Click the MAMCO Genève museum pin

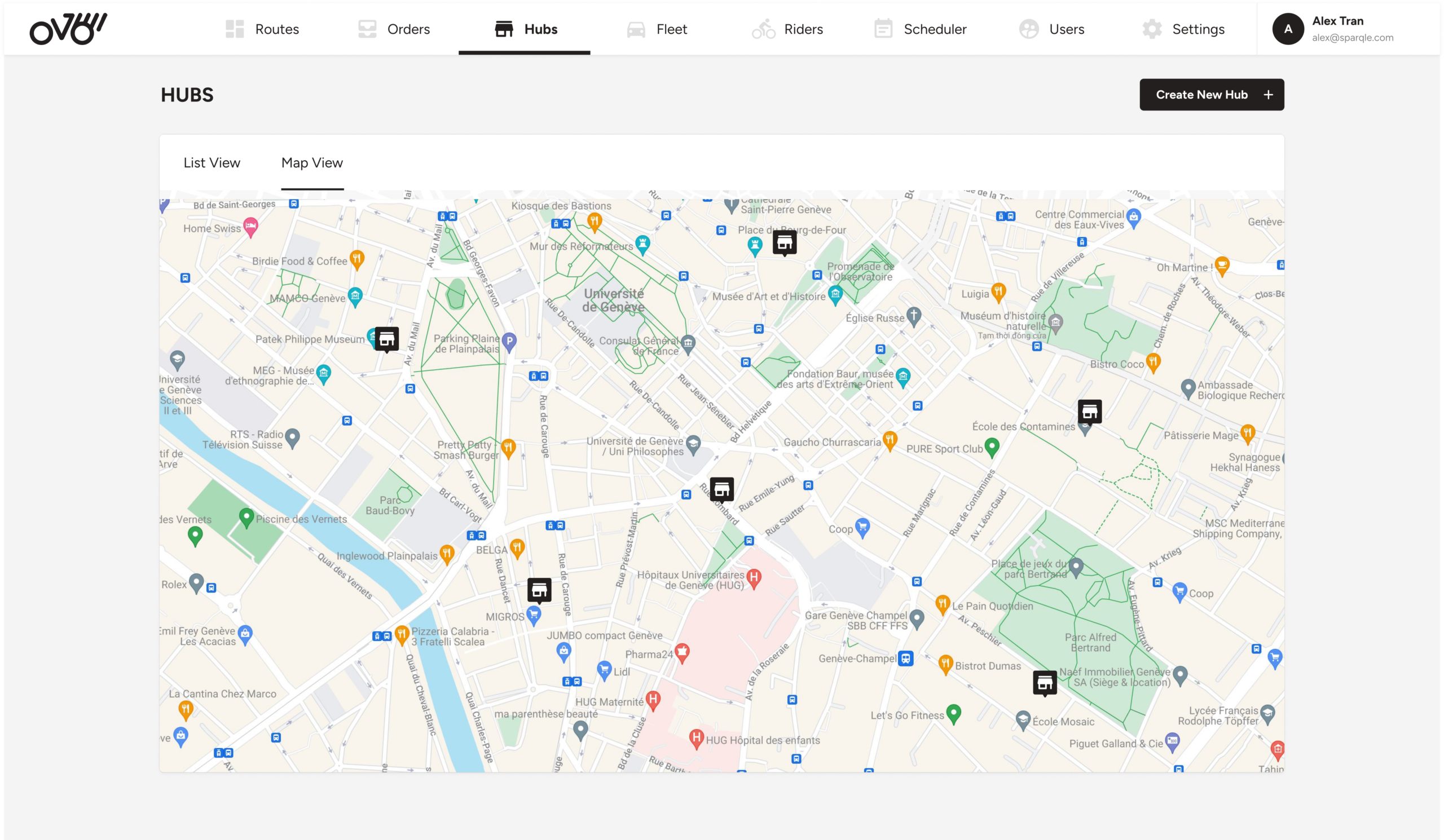(355, 297)
